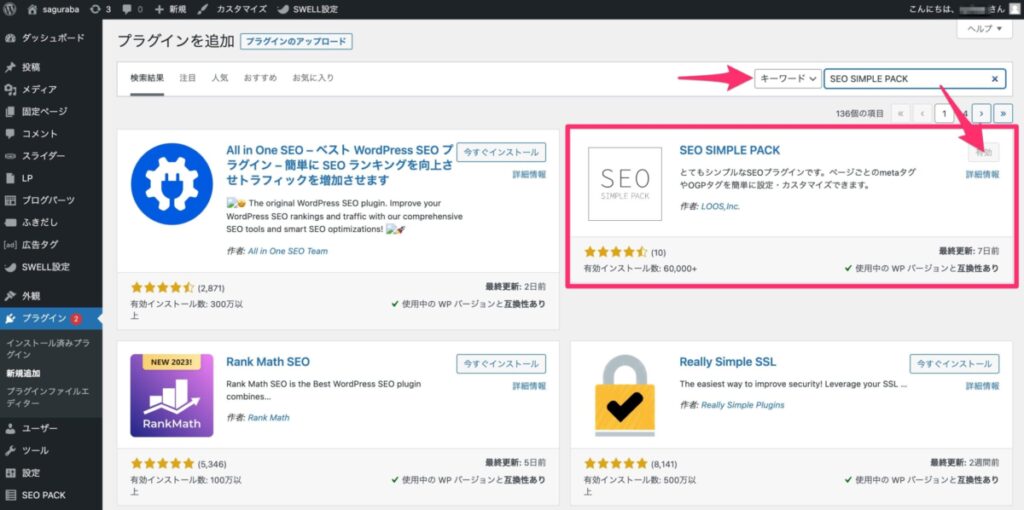Expand the ヘルプ help tab
The image size is (1024, 510).
[x=984, y=29]
